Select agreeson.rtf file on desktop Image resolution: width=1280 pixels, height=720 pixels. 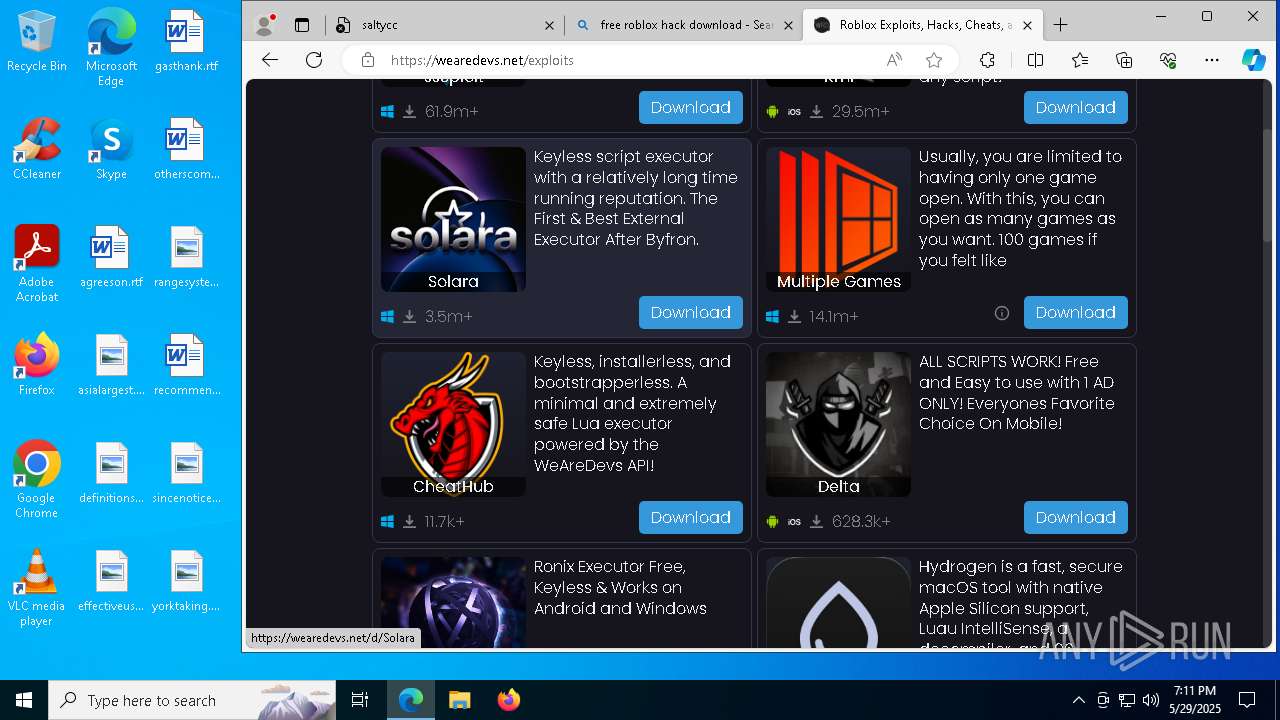pos(111,257)
